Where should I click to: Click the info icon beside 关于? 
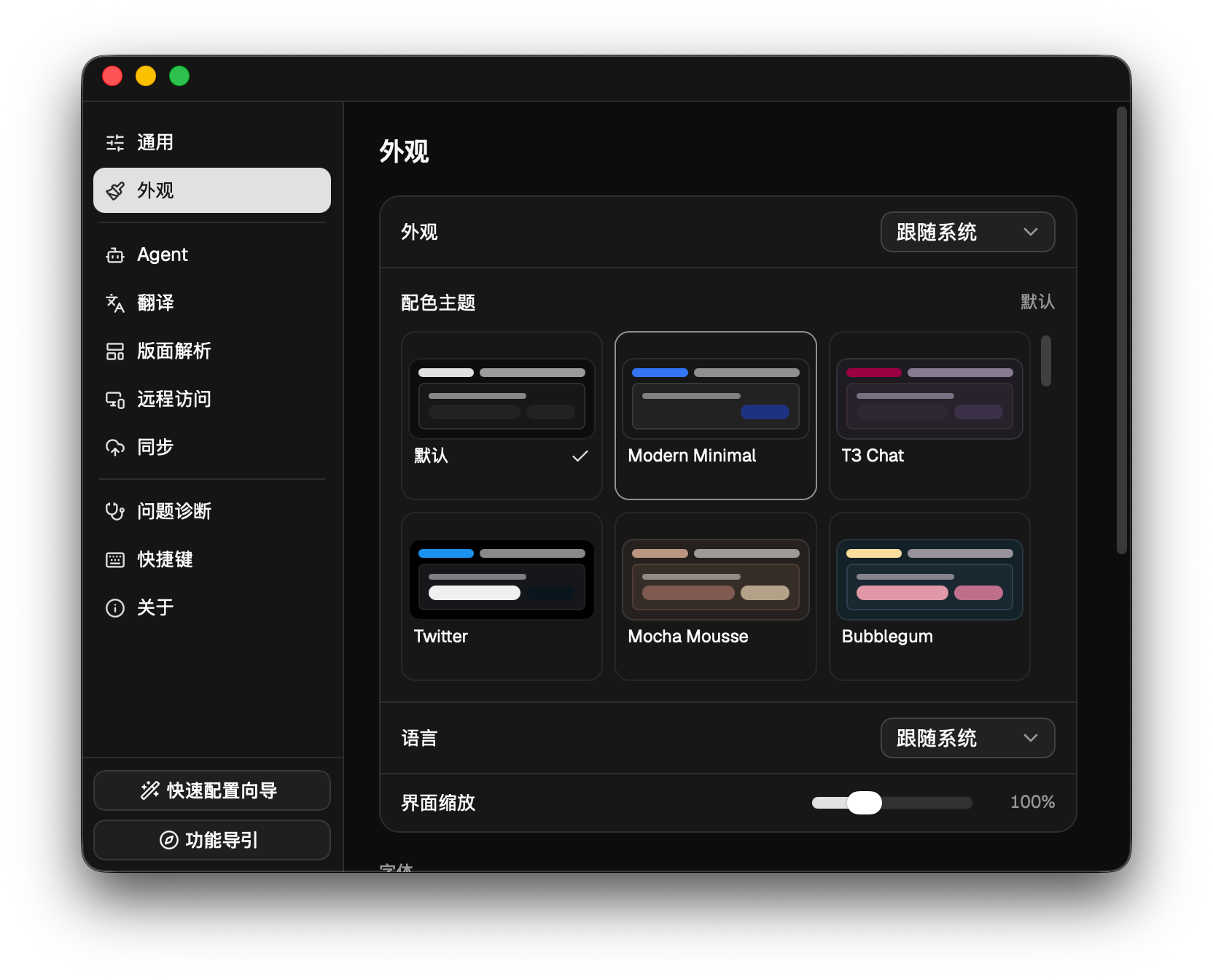[x=115, y=608]
